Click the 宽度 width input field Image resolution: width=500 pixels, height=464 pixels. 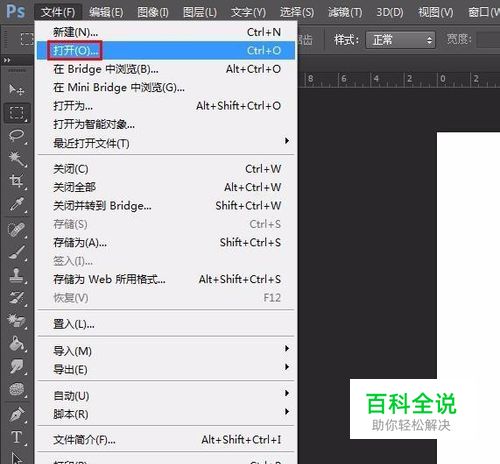click(488, 40)
